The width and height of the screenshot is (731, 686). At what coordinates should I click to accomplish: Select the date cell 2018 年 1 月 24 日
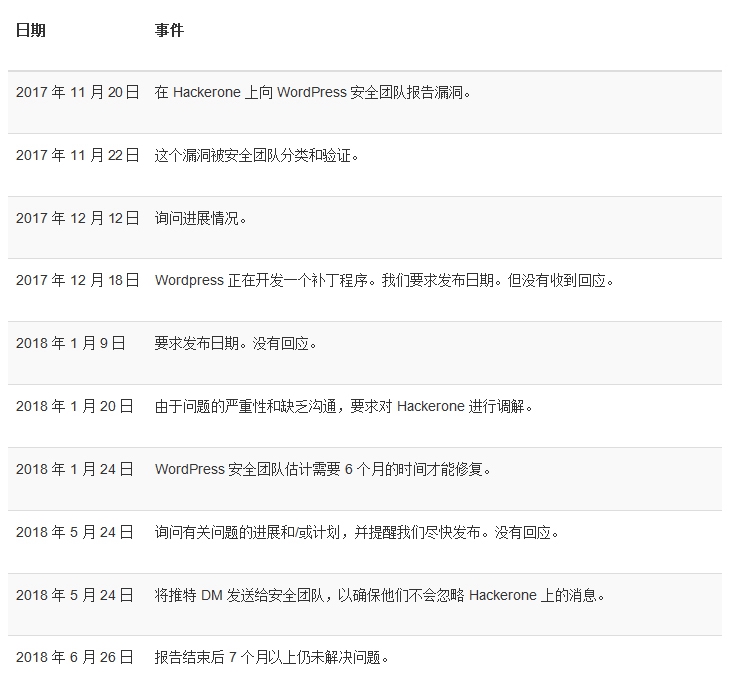click(74, 470)
